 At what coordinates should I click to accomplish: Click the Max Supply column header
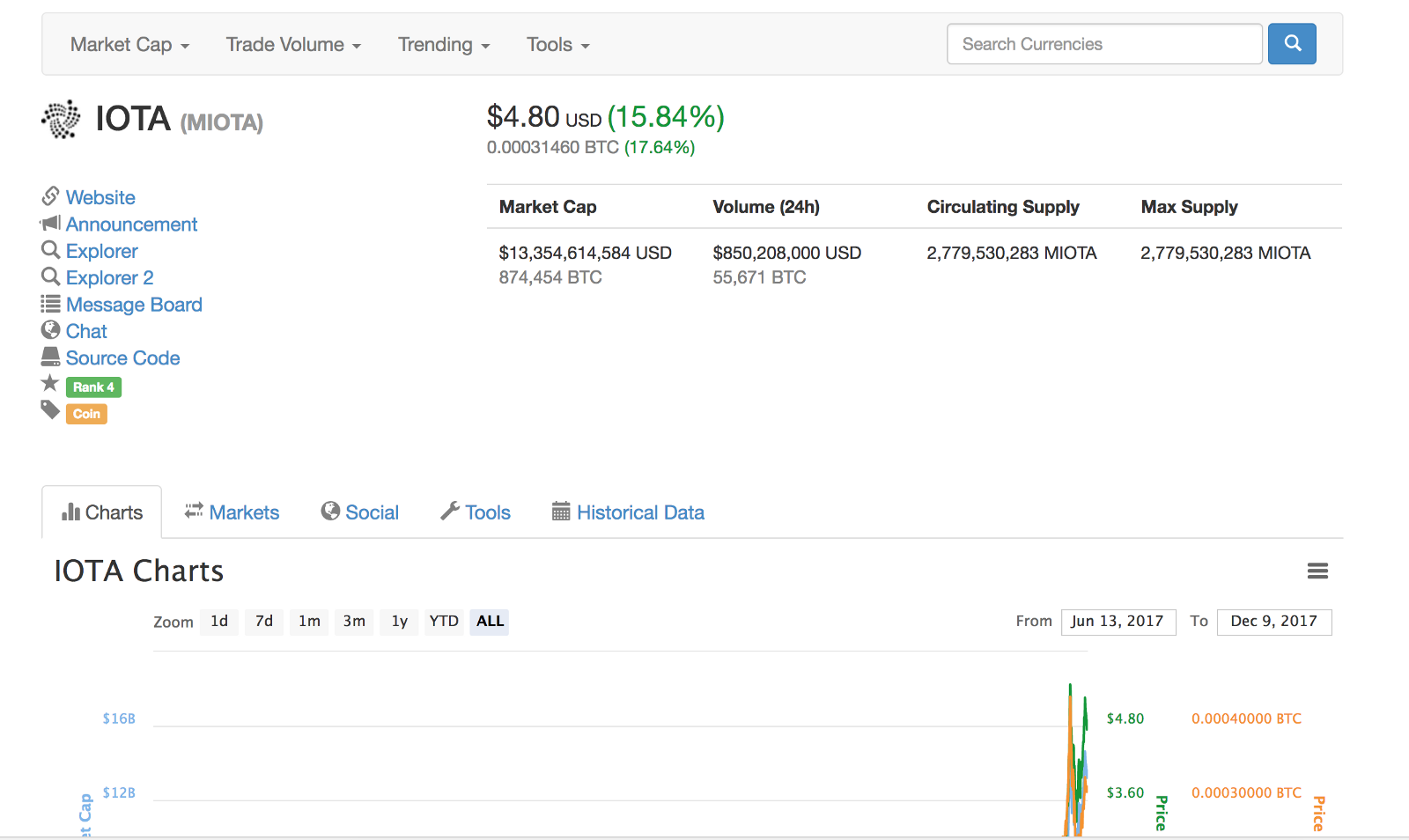click(1190, 207)
